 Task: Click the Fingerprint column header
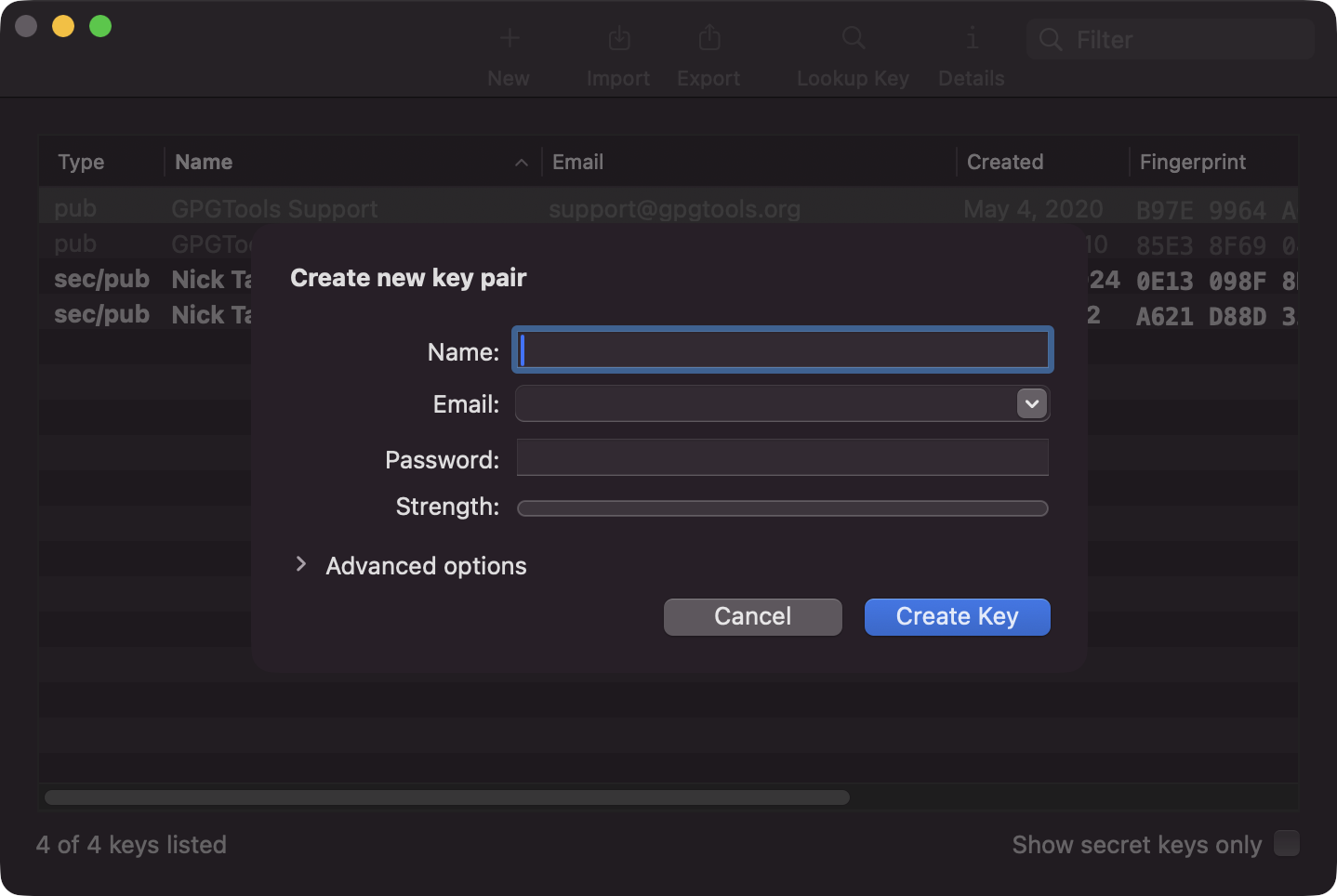1193,162
